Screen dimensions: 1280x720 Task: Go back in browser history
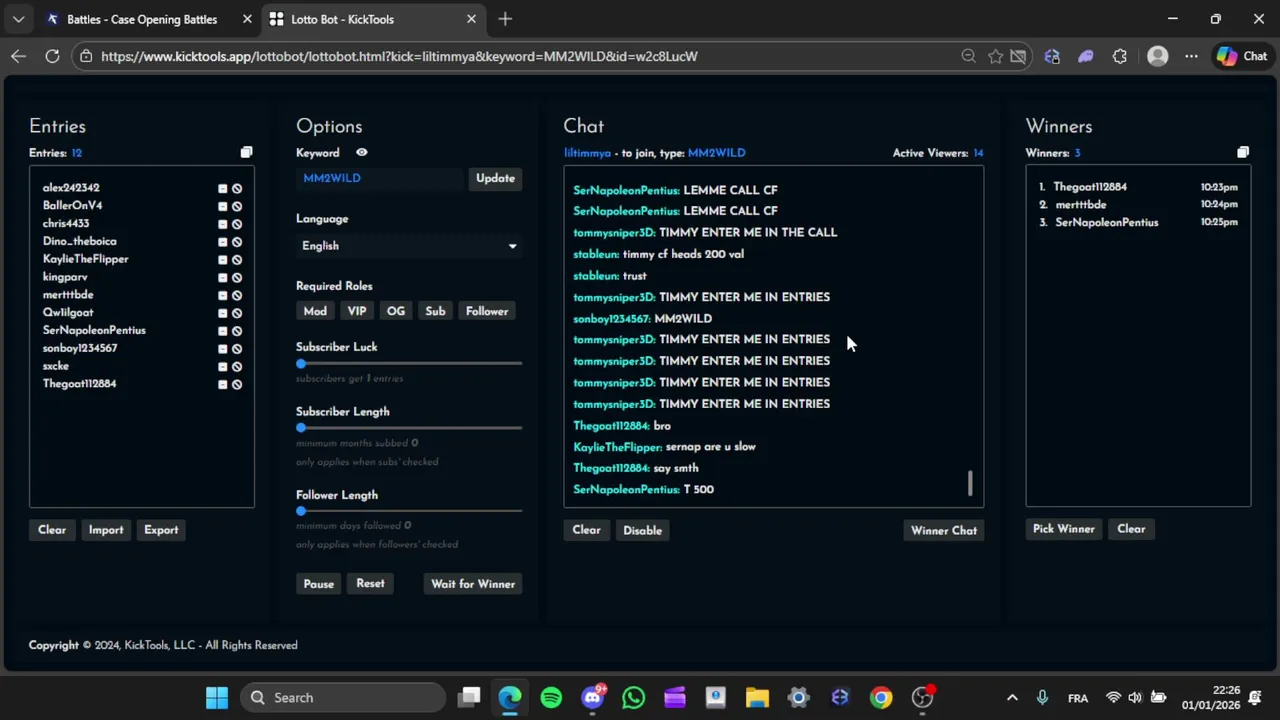[x=18, y=57]
